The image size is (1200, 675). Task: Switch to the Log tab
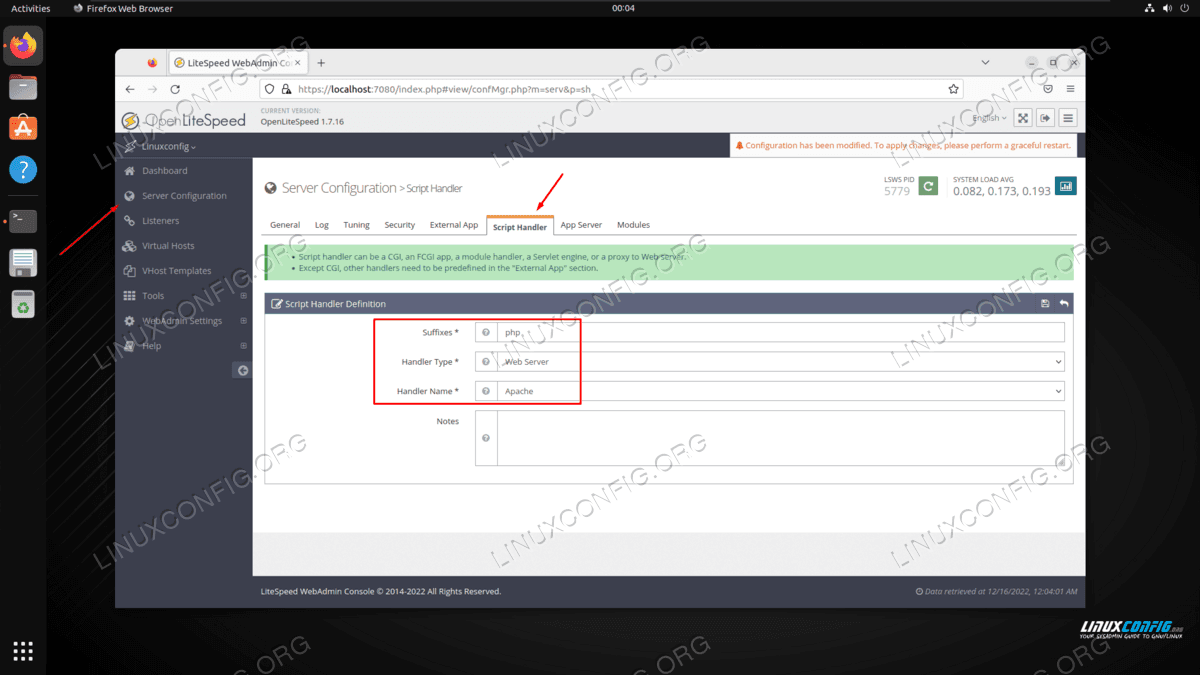tap(322, 225)
